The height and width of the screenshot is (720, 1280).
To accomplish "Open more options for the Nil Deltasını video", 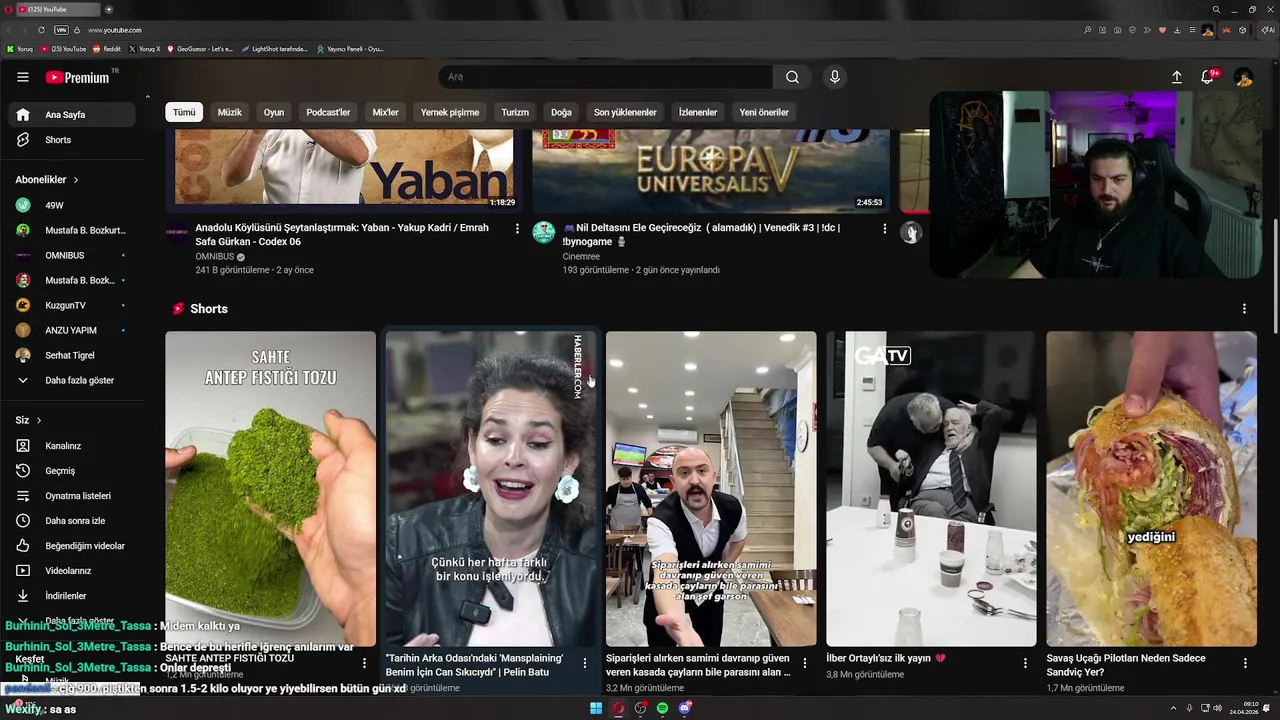I will click(x=884, y=229).
